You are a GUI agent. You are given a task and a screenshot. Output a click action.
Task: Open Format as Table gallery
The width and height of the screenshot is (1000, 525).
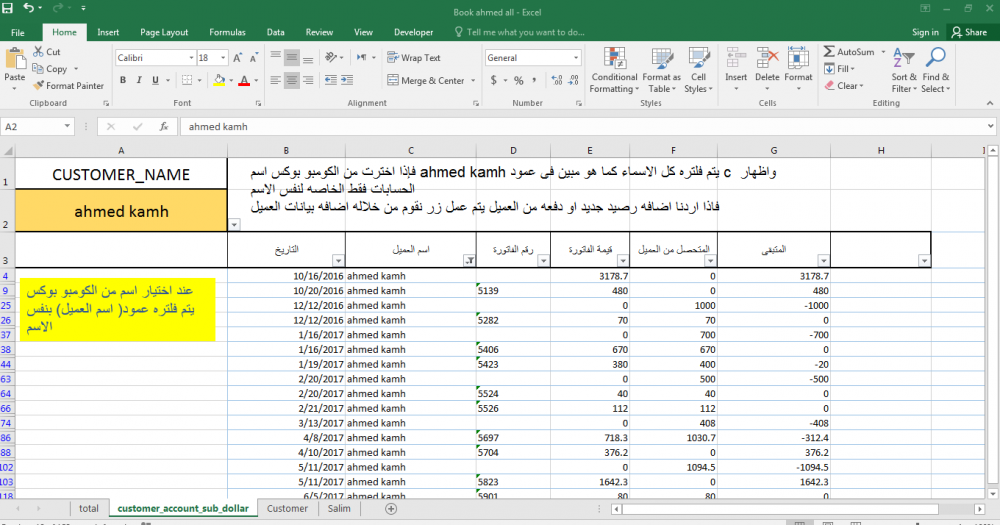[x=661, y=70]
